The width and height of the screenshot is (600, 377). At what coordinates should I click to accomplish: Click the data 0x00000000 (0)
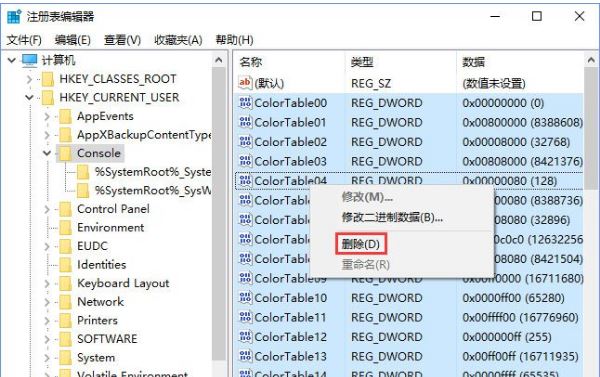(x=503, y=103)
